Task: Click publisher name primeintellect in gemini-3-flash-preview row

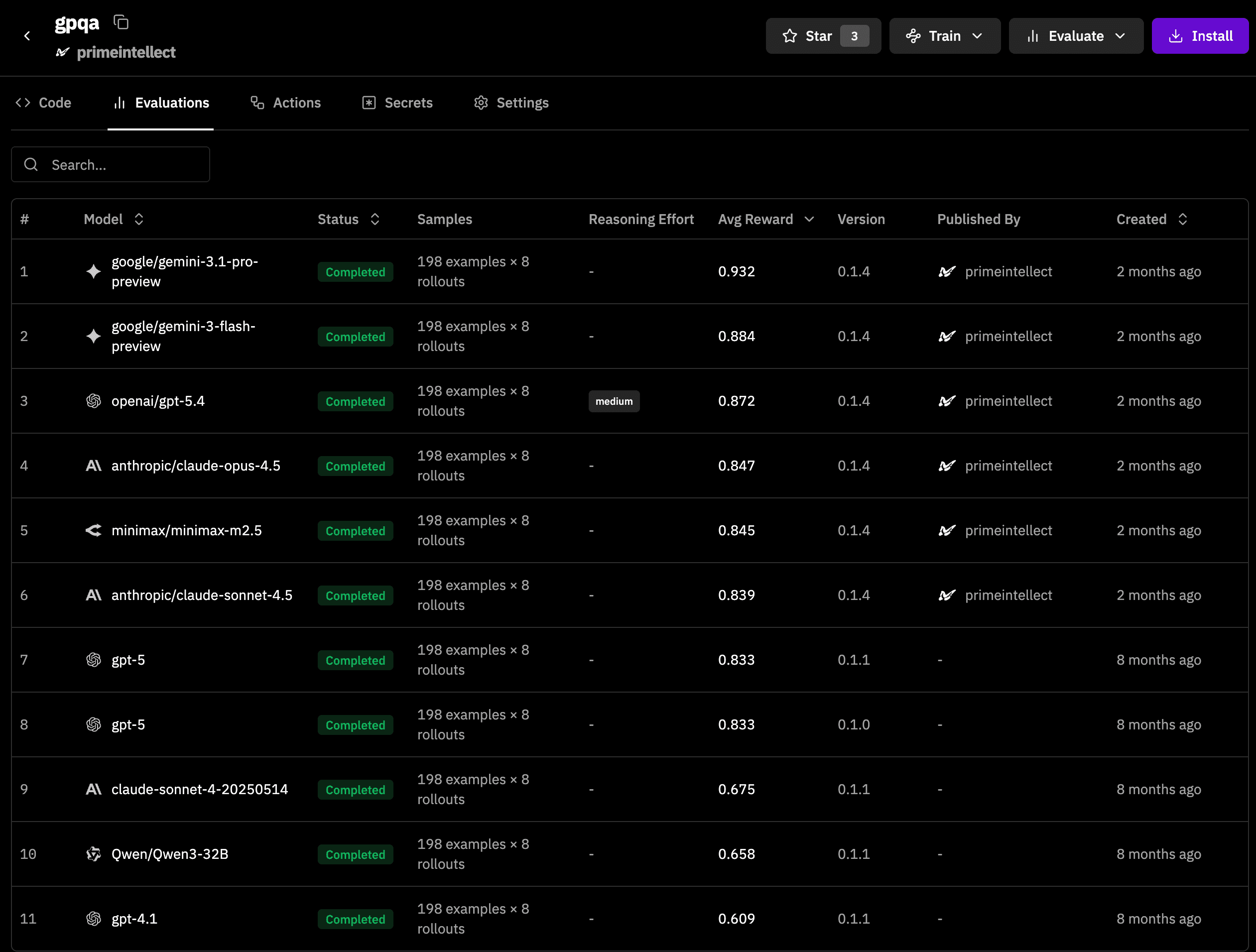Action: coord(1008,336)
